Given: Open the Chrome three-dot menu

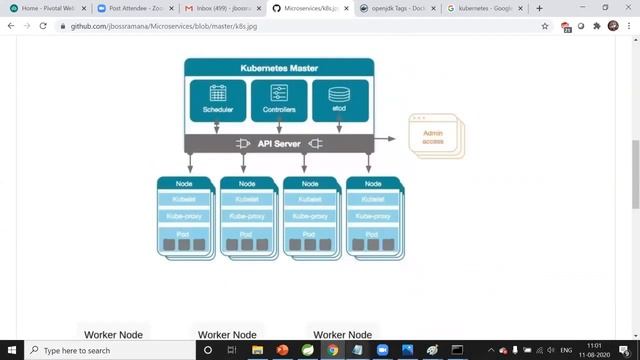Looking at the screenshot, I should pyautogui.click(x=629, y=26).
